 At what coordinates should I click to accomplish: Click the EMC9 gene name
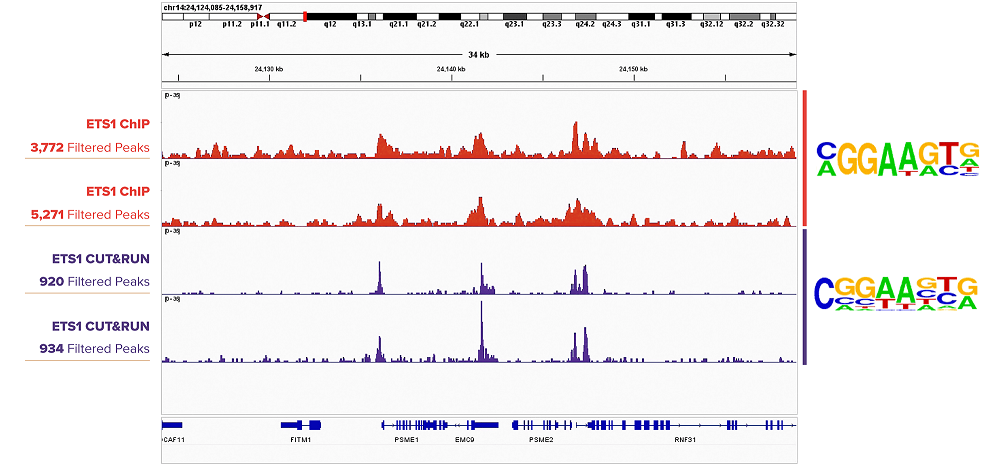[x=464, y=440]
